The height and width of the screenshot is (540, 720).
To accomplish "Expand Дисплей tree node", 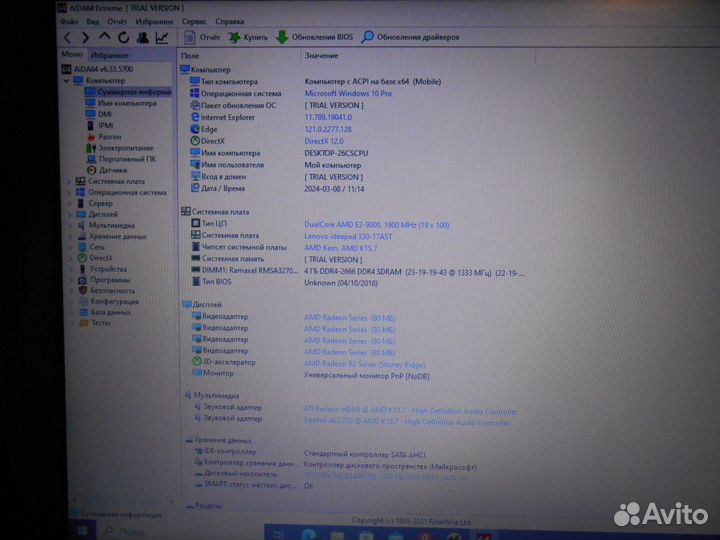I will [x=70, y=214].
